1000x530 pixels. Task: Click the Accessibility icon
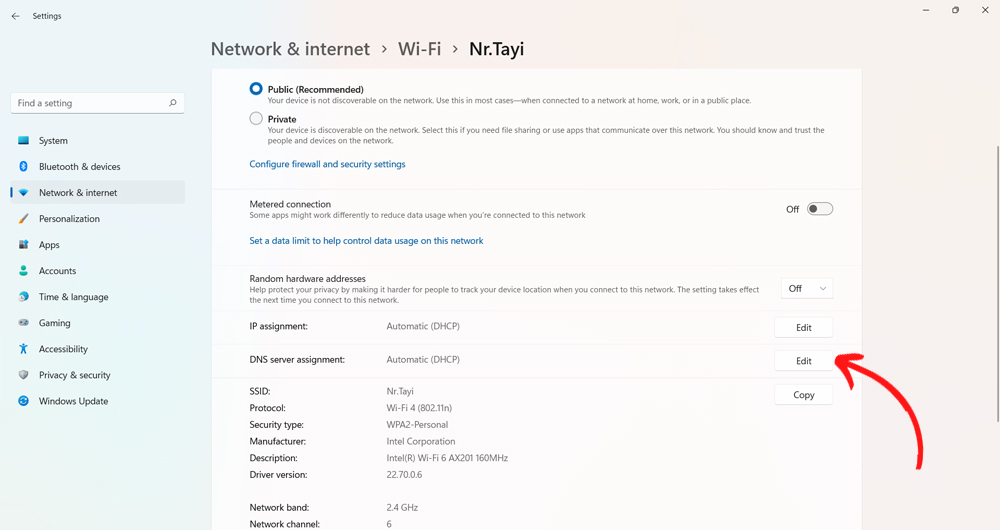click(x=23, y=349)
